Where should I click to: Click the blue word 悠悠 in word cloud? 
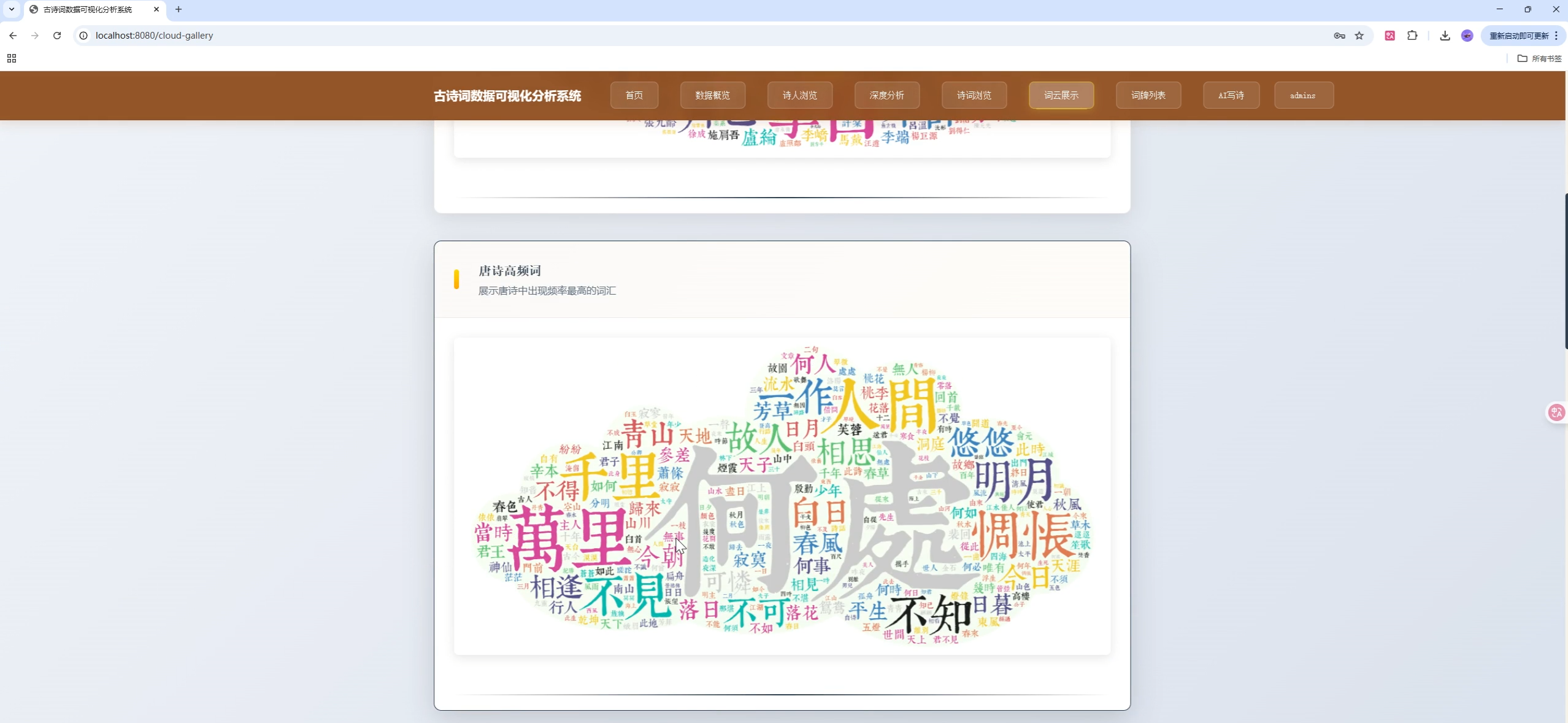tap(980, 442)
